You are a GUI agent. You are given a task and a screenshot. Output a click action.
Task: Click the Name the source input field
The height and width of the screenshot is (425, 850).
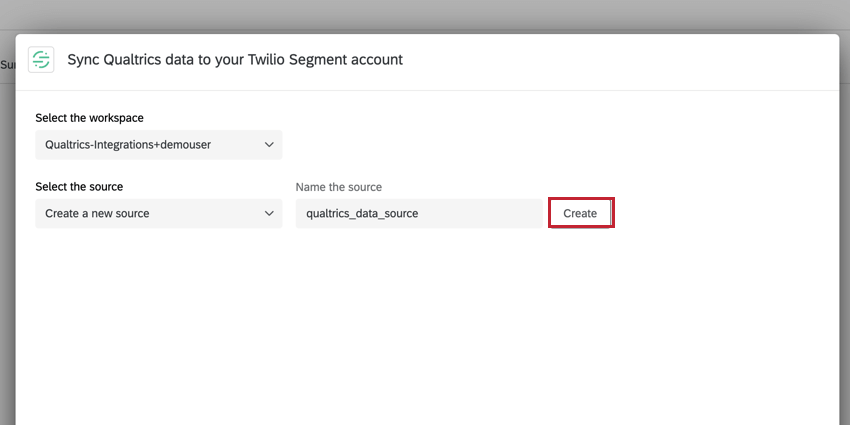pos(418,213)
